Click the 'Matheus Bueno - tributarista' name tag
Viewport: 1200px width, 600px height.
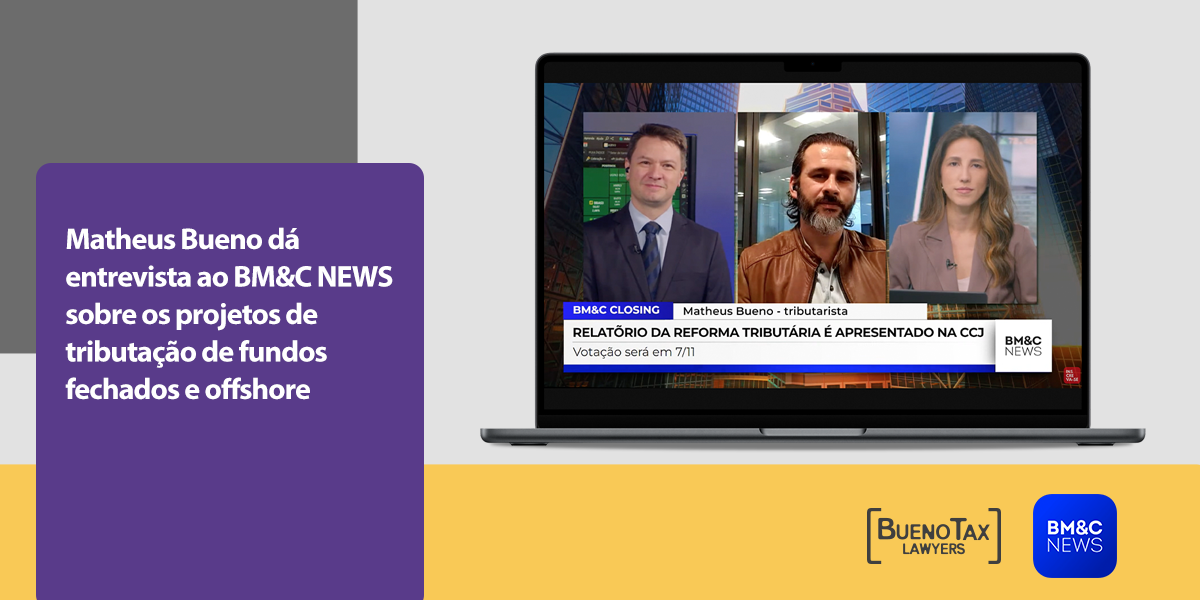765,311
